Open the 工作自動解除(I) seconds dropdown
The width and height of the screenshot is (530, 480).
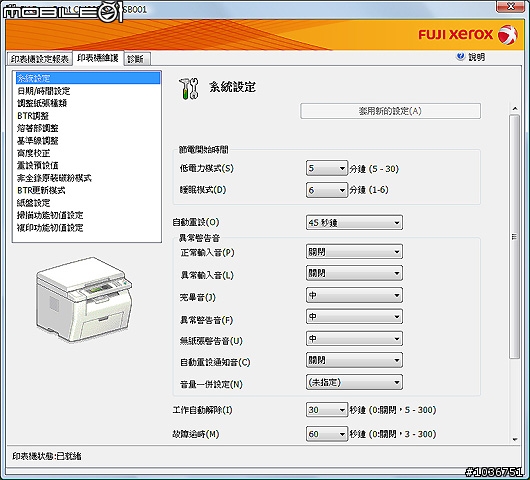point(327,410)
